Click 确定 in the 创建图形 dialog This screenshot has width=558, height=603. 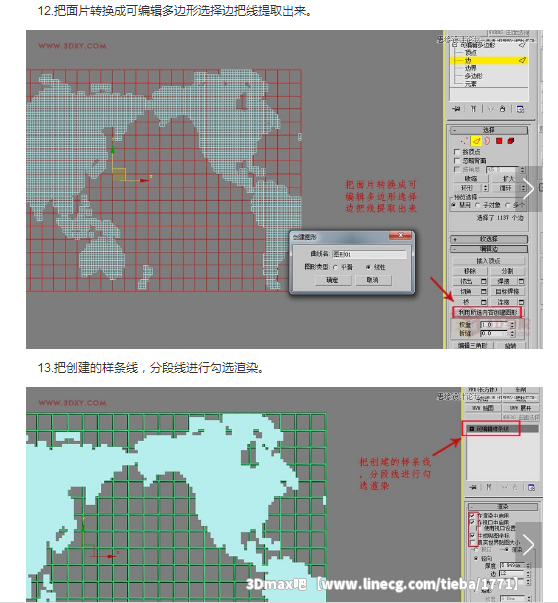333,280
